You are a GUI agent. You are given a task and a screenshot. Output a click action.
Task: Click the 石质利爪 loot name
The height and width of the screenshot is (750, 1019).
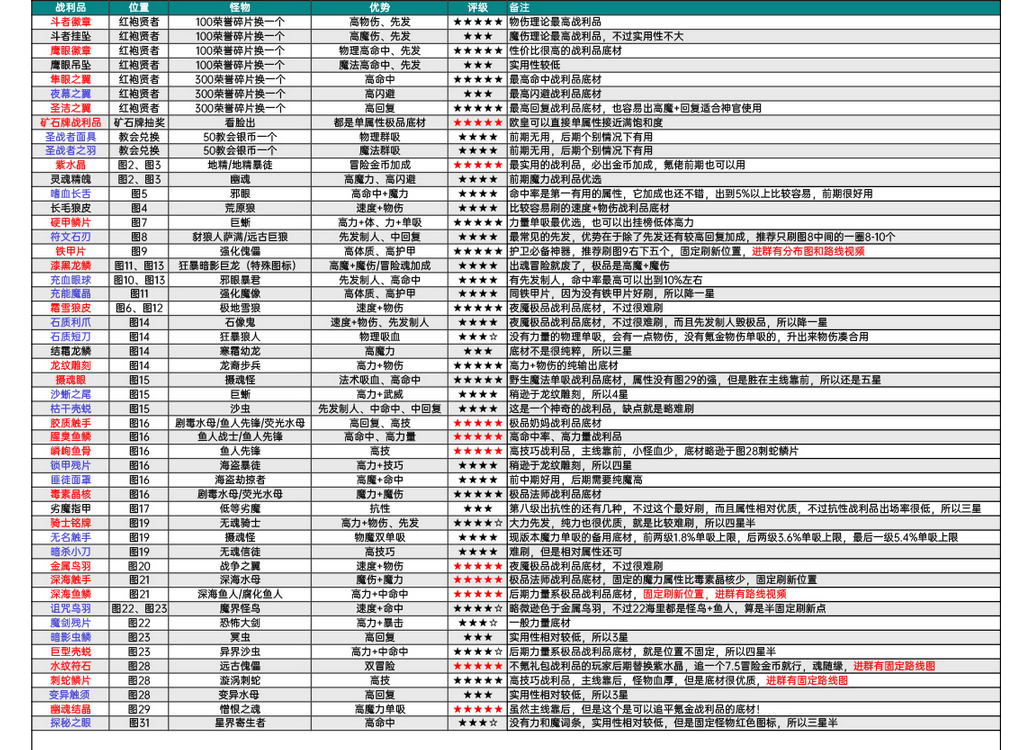click(x=70, y=322)
